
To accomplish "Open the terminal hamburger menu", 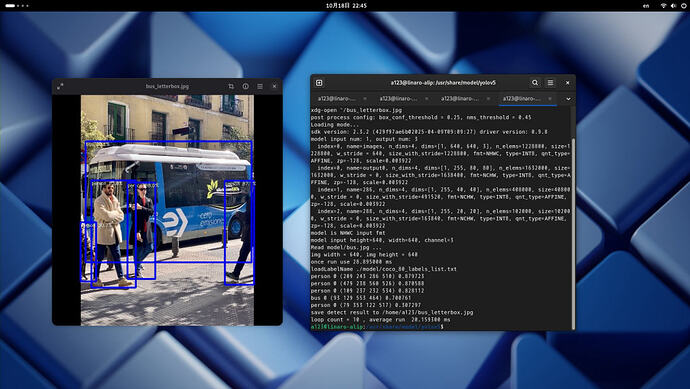I will click(550, 83).
